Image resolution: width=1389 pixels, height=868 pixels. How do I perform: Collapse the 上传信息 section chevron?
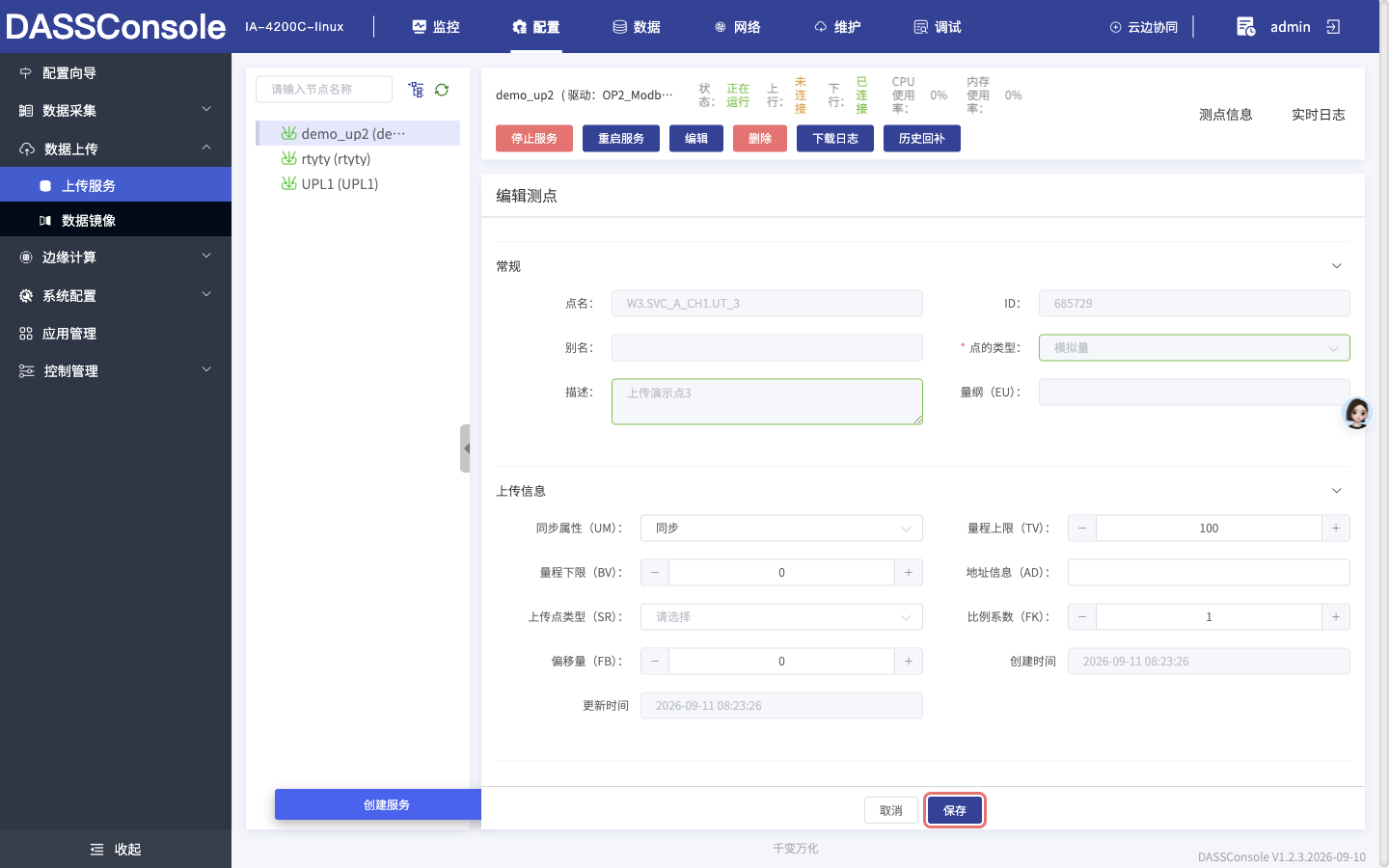[x=1337, y=491]
